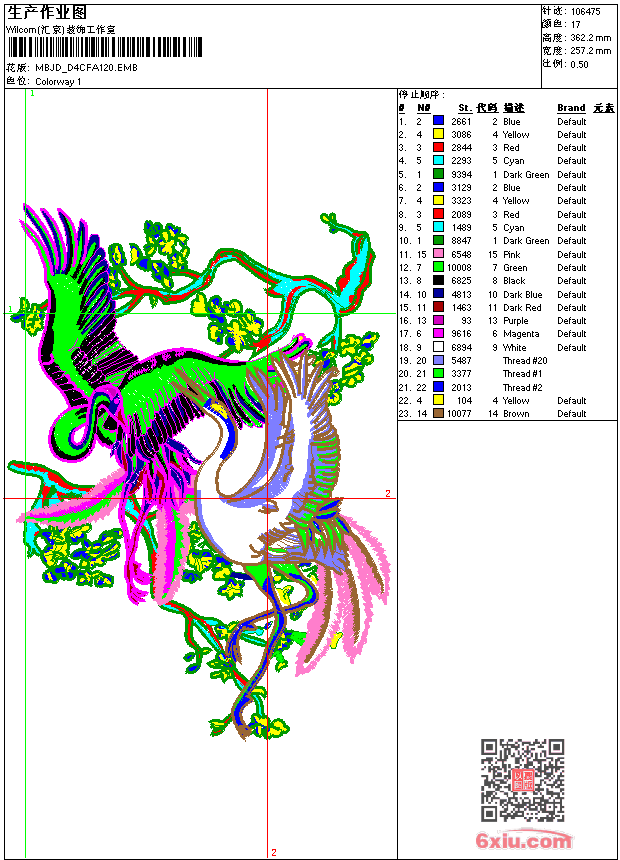The height and width of the screenshot is (860, 620).
Task: Click the QR code image
Action: (522, 780)
